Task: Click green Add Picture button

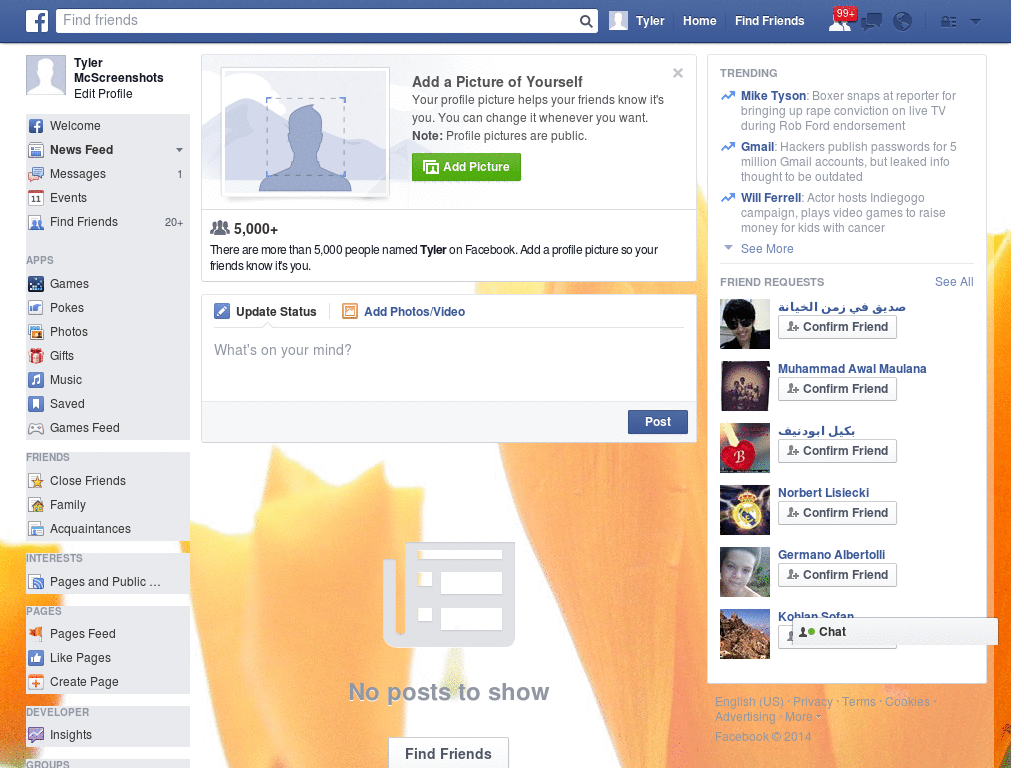Action: pos(466,167)
